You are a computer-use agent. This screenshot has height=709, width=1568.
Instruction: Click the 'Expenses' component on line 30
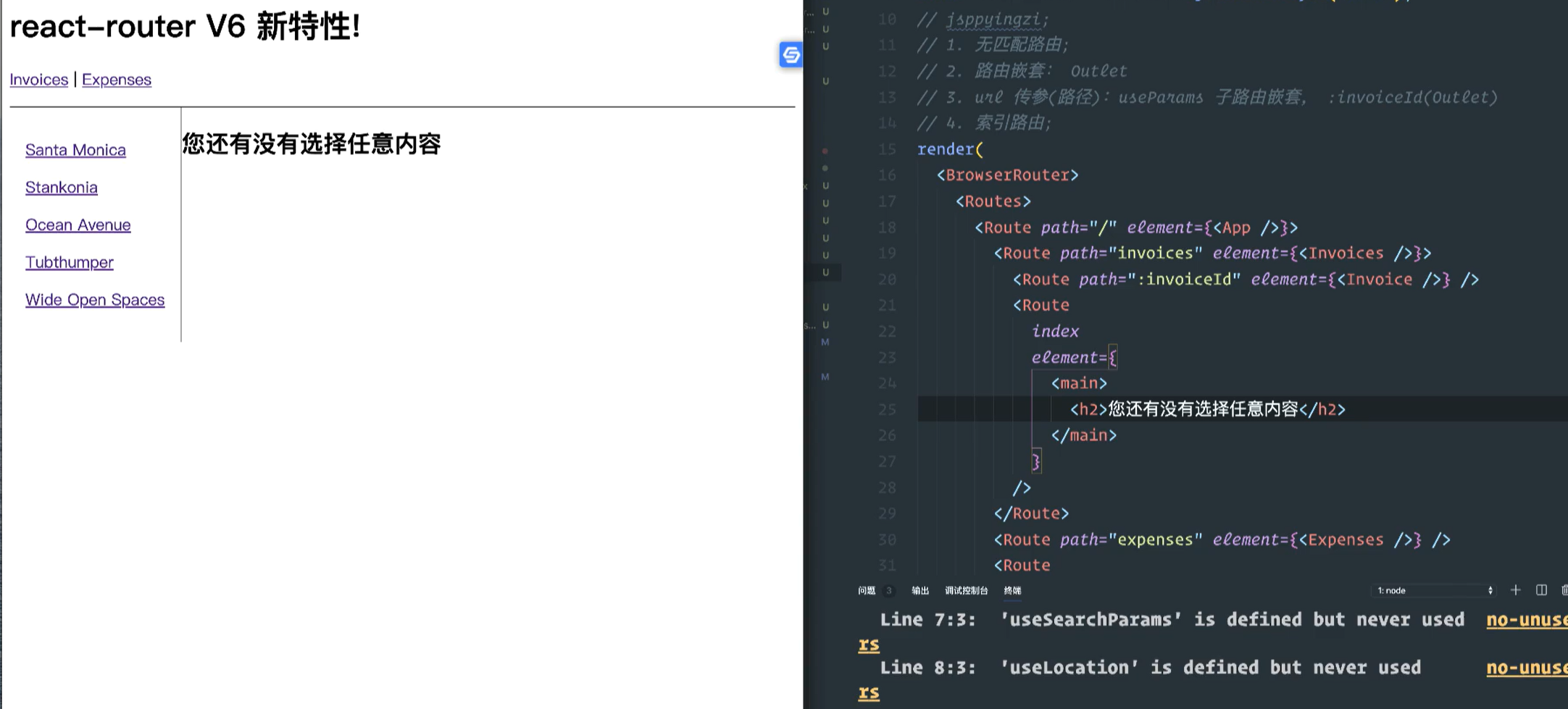click(x=1346, y=540)
